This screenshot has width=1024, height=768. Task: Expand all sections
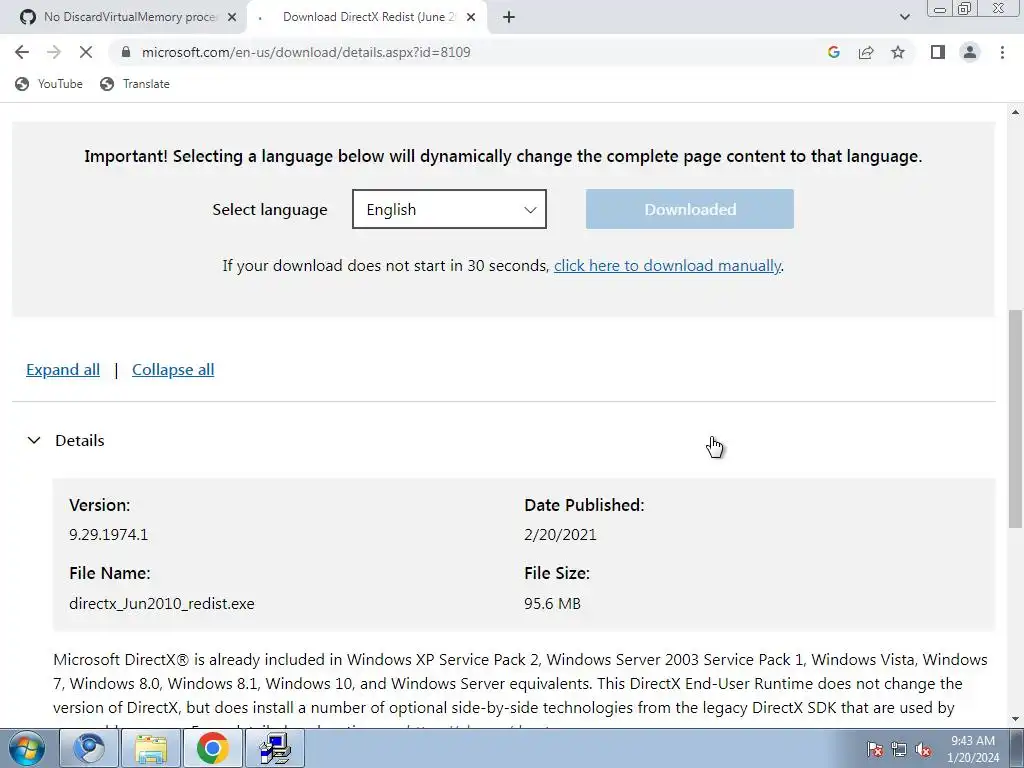click(63, 370)
